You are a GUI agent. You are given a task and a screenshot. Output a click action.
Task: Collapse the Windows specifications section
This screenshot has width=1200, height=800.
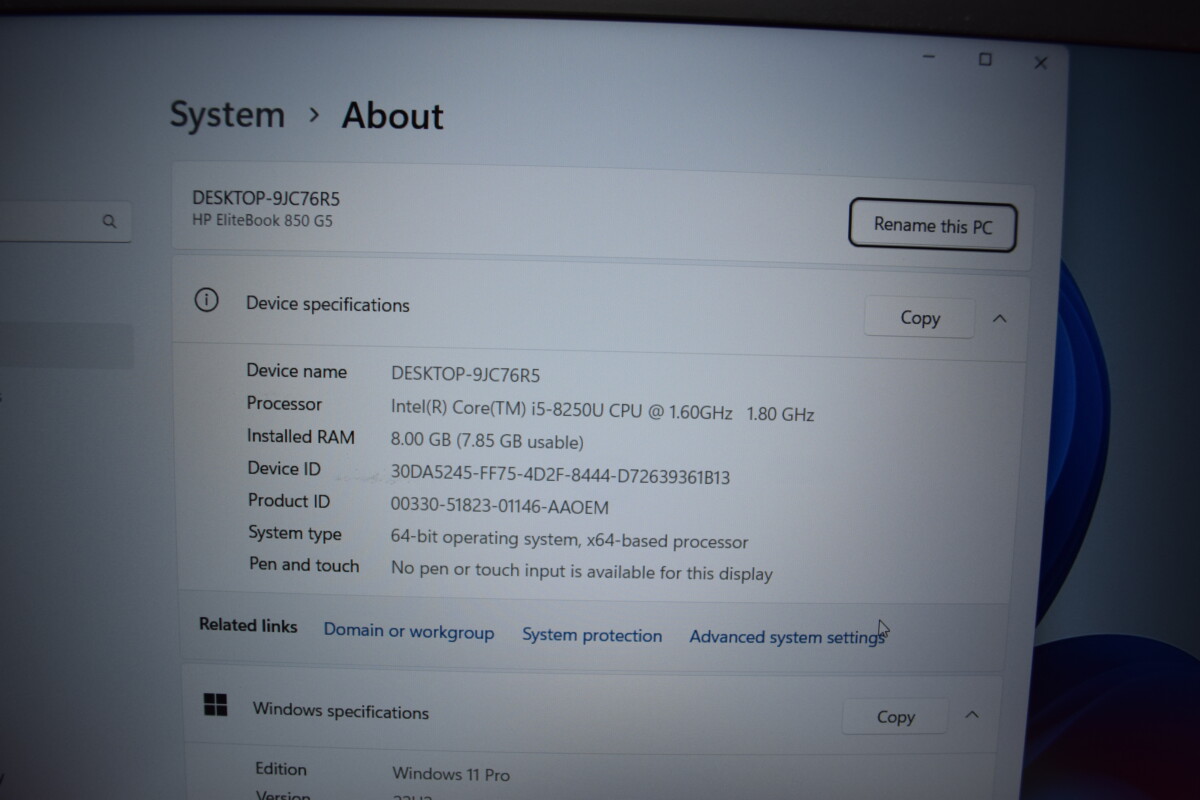click(972, 715)
